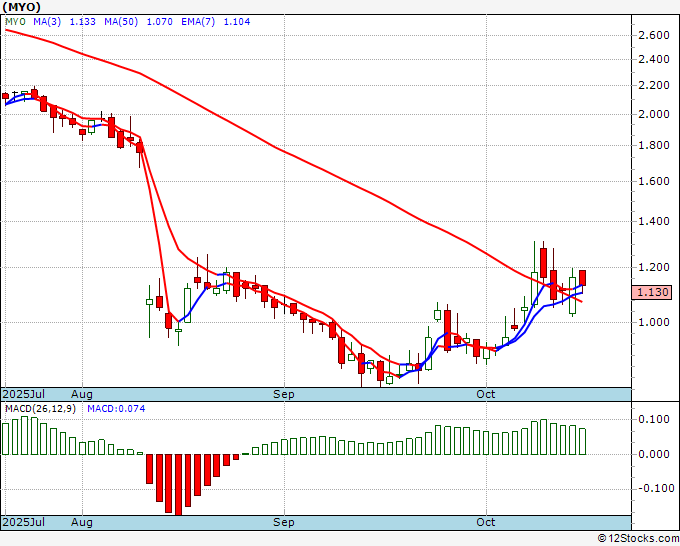Click the 0.000 MACD axis label

coord(654,454)
